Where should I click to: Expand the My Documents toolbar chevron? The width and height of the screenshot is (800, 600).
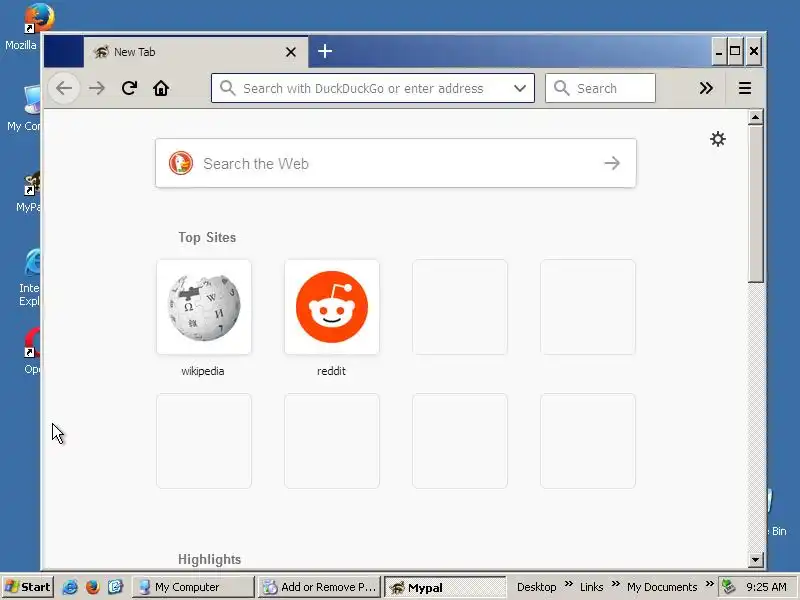[x=709, y=584]
